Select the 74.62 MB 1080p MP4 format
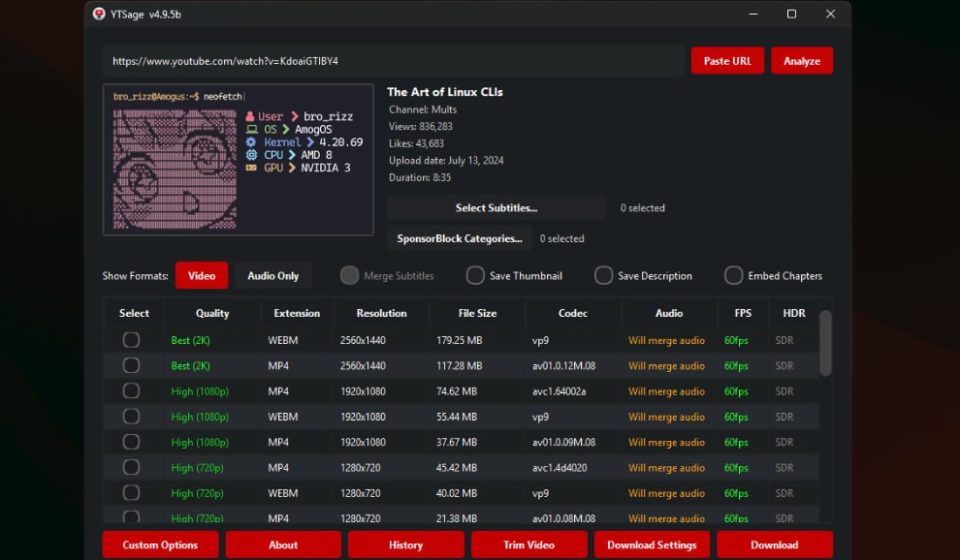This screenshot has width=960, height=560. pyautogui.click(x=131, y=391)
